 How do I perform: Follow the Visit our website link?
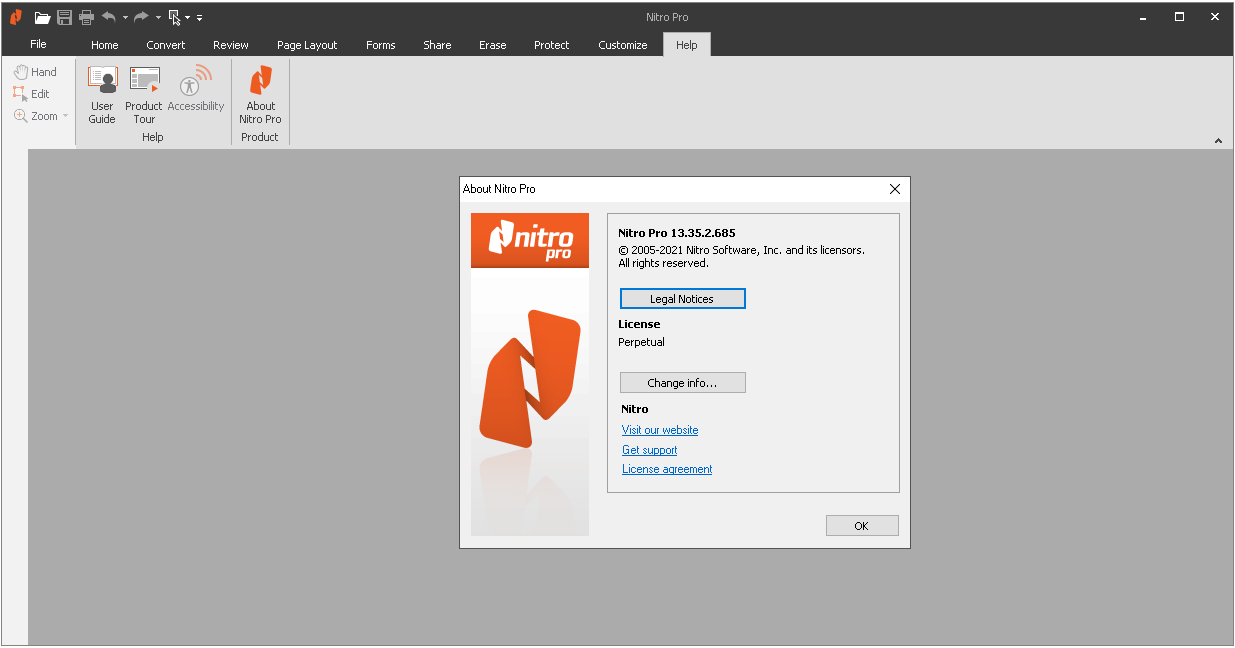pos(660,430)
